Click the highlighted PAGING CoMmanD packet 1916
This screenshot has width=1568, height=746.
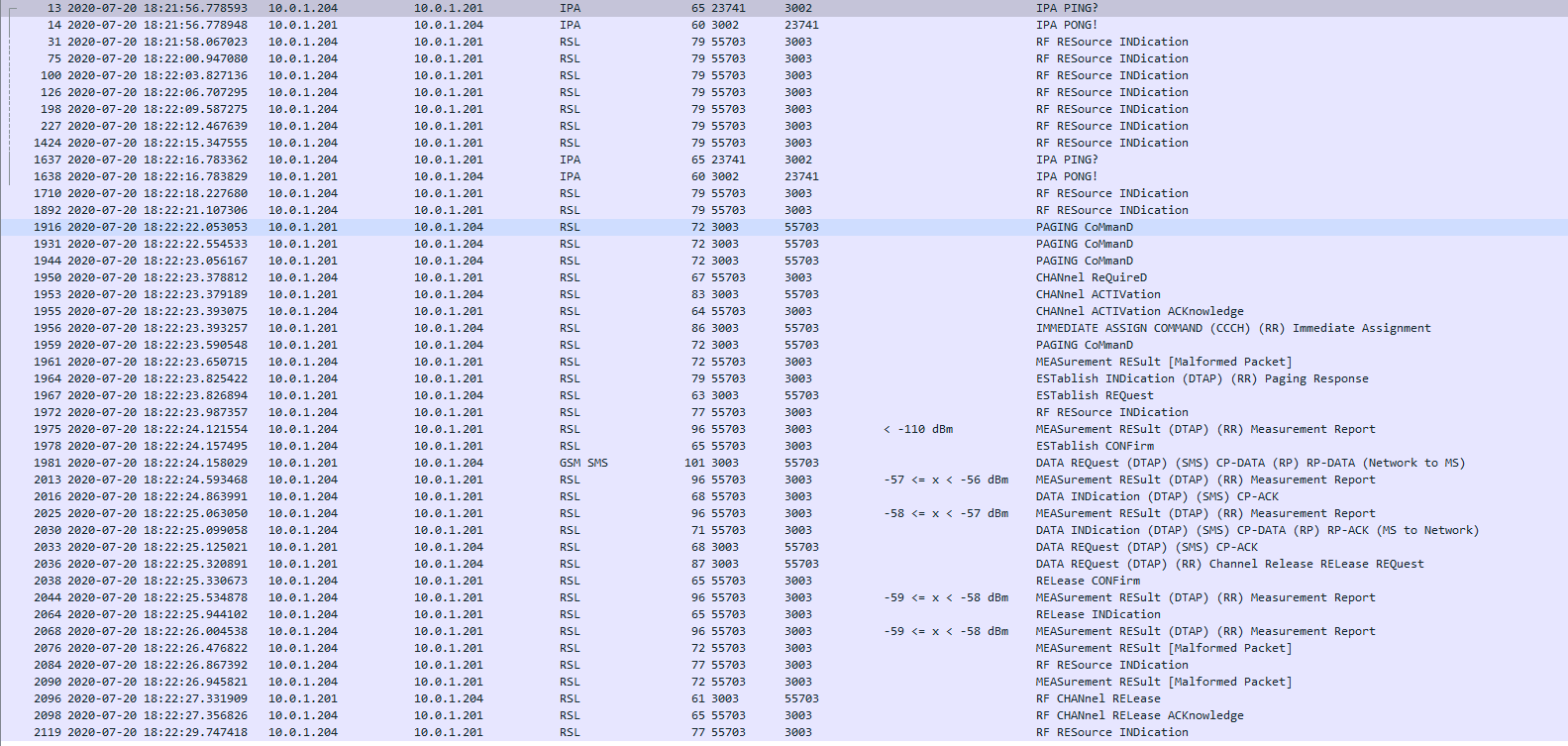tap(1084, 227)
